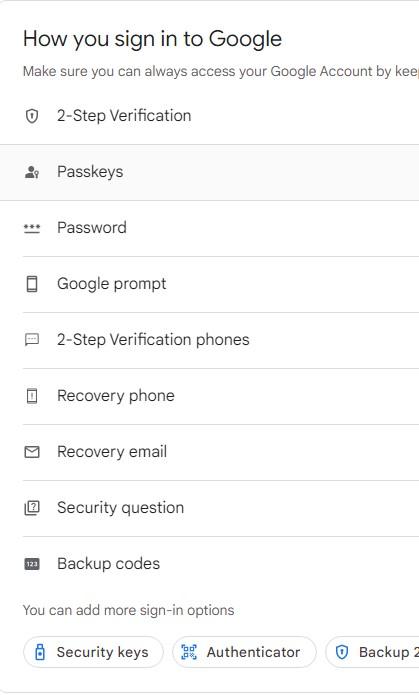Click the Security question mark icon
This screenshot has height=695, width=419.
(32, 508)
